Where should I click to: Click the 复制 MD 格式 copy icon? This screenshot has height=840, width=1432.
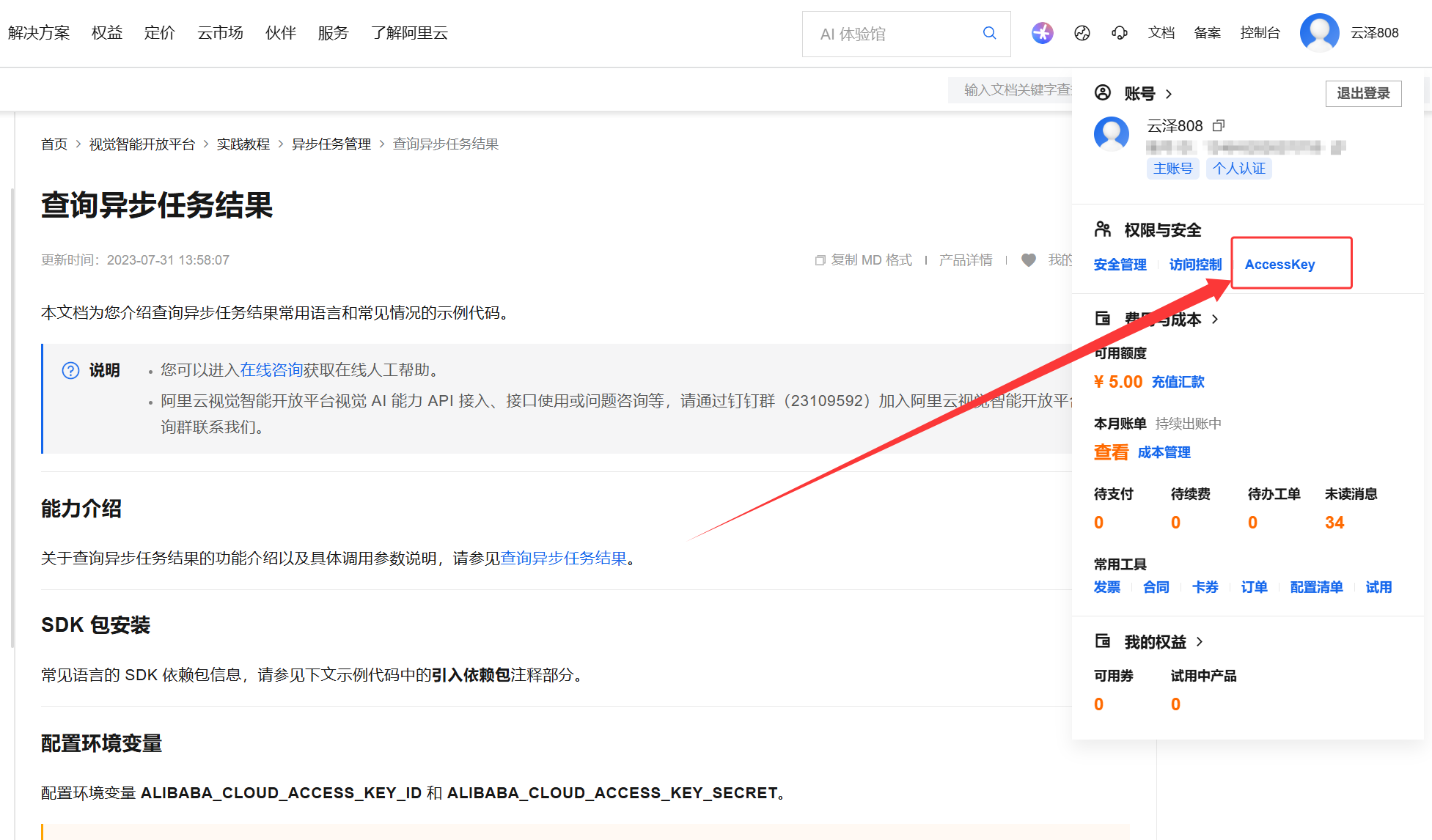[820, 260]
